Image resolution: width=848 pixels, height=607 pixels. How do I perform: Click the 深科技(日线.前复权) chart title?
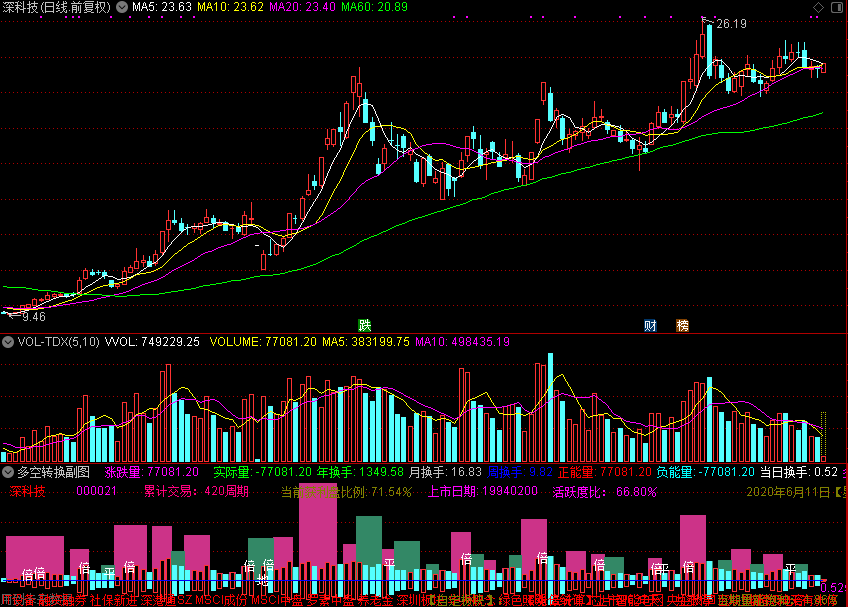(57, 7)
